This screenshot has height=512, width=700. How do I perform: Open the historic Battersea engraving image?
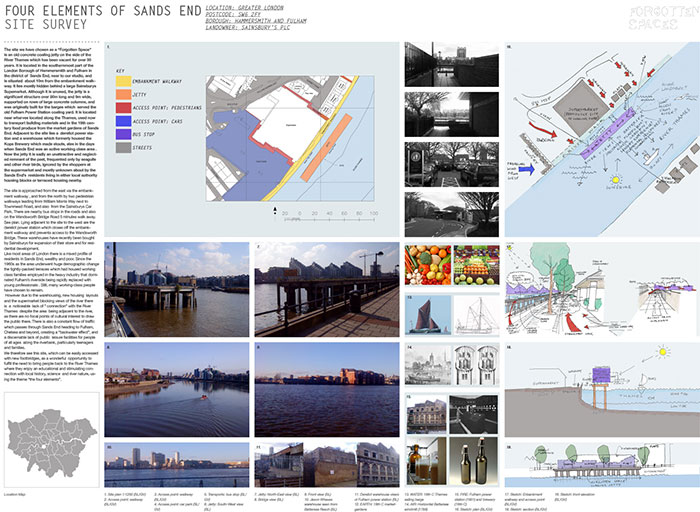pyautogui.click(x=428, y=365)
